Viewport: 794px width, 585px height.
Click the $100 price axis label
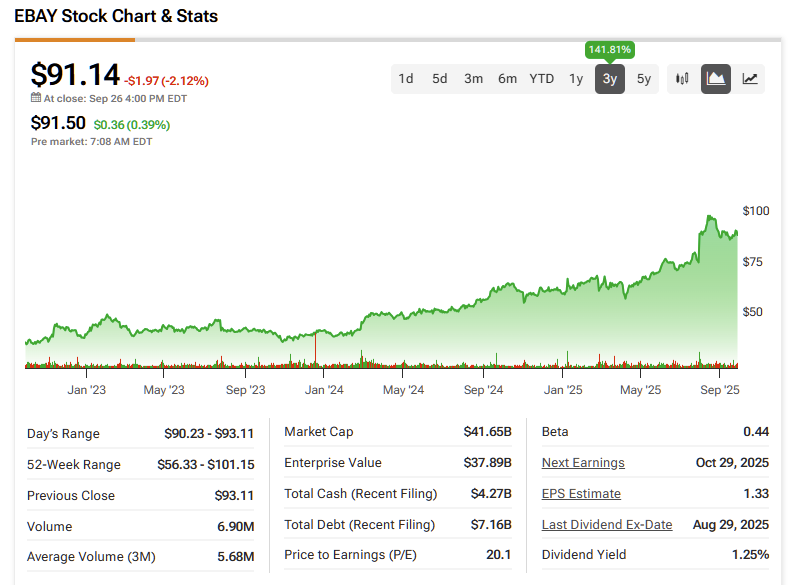(756, 211)
